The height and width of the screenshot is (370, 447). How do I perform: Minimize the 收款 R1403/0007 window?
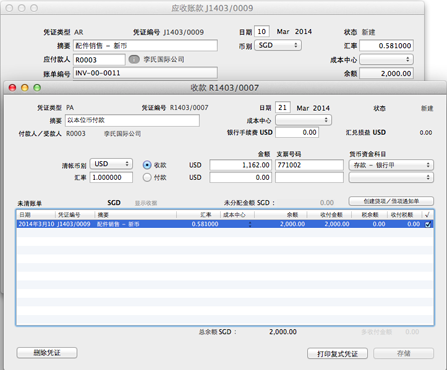(x=25, y=88)
